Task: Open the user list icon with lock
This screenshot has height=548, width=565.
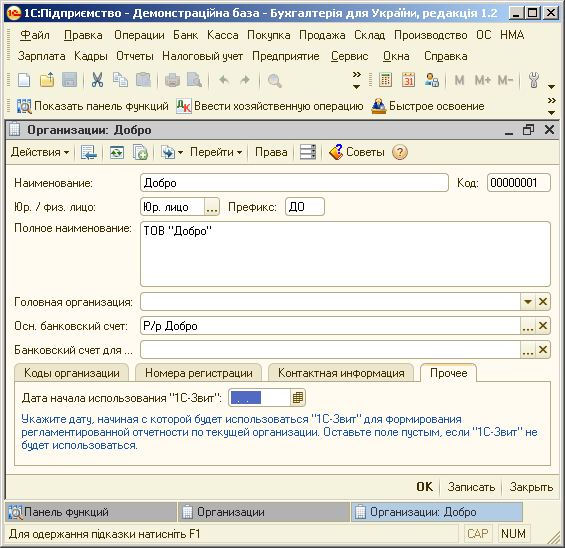Action: (432, 80)
